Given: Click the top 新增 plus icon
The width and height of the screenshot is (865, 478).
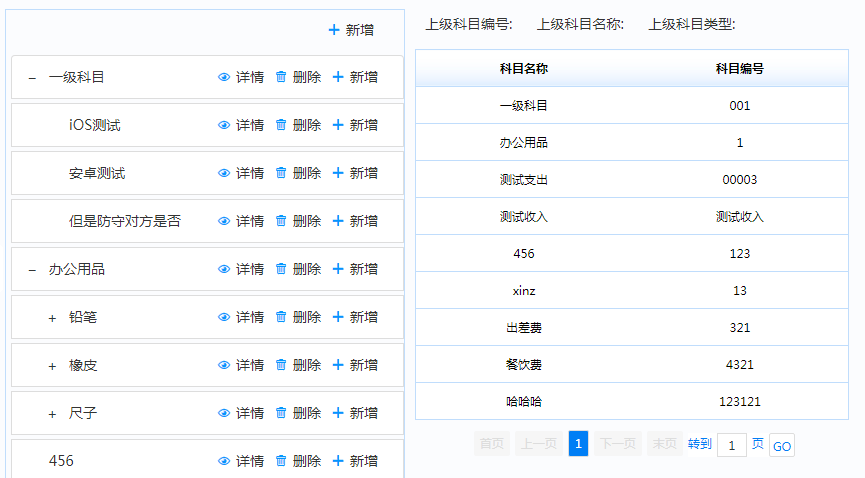Looking at the screenshot, I should click(x=334, y=30).
